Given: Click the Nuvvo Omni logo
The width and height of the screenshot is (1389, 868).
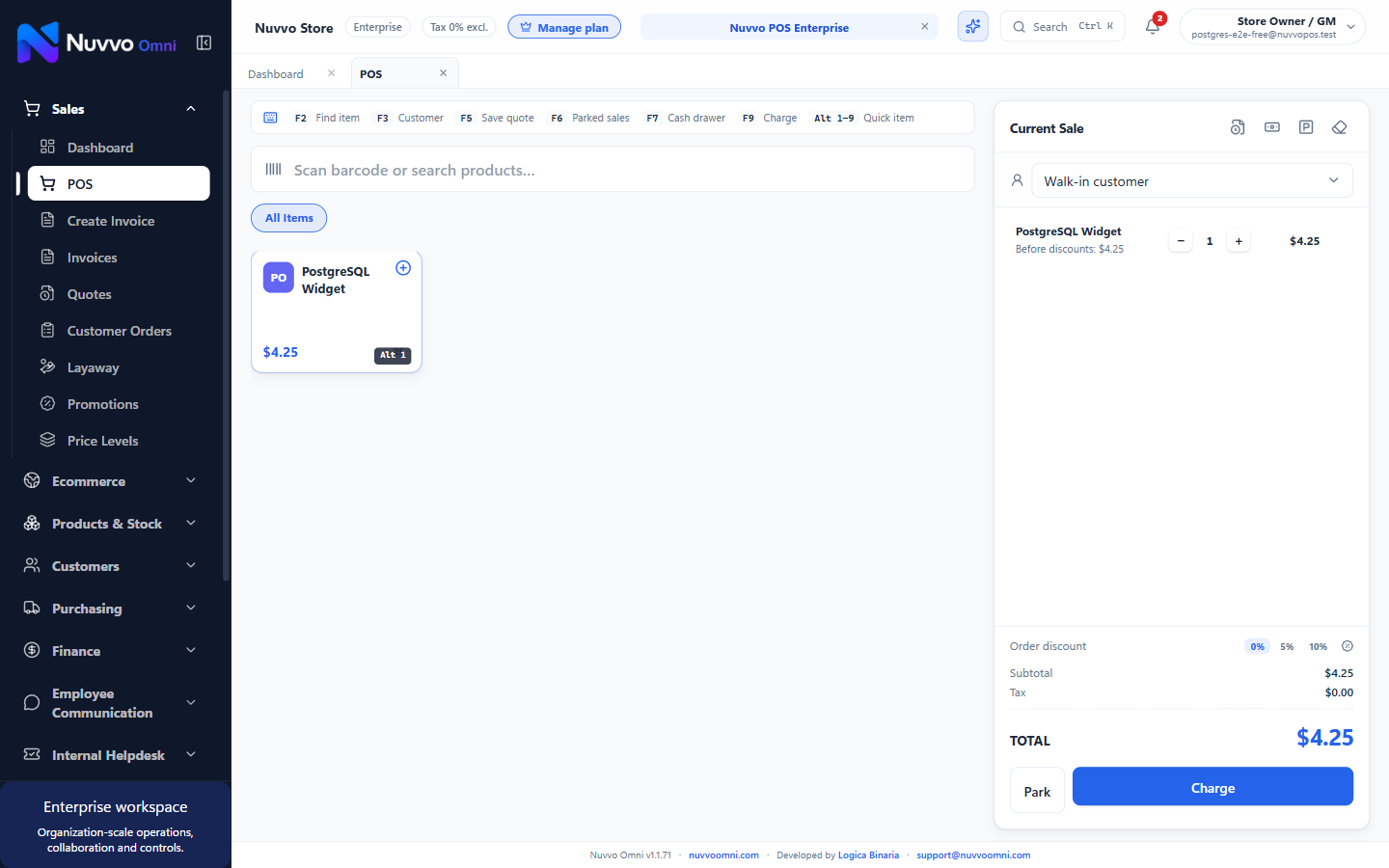Looking at the screenshot, I should click(x=96, y=42).
